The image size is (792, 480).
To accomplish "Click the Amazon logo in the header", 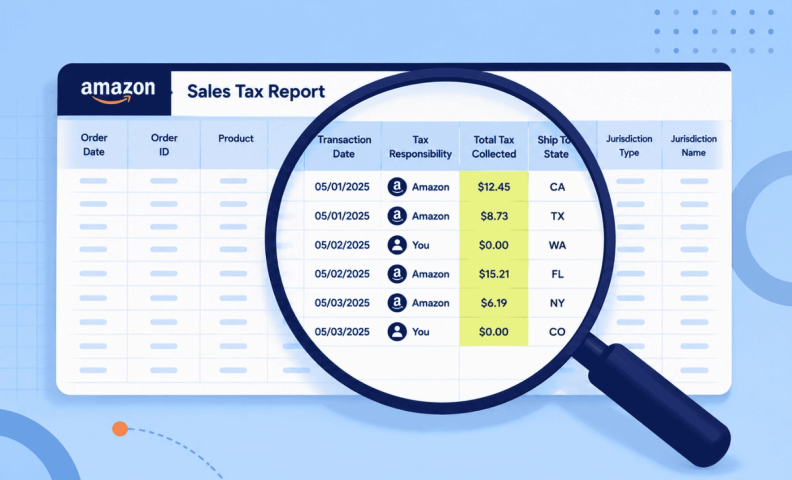I will tap(118, 92).
